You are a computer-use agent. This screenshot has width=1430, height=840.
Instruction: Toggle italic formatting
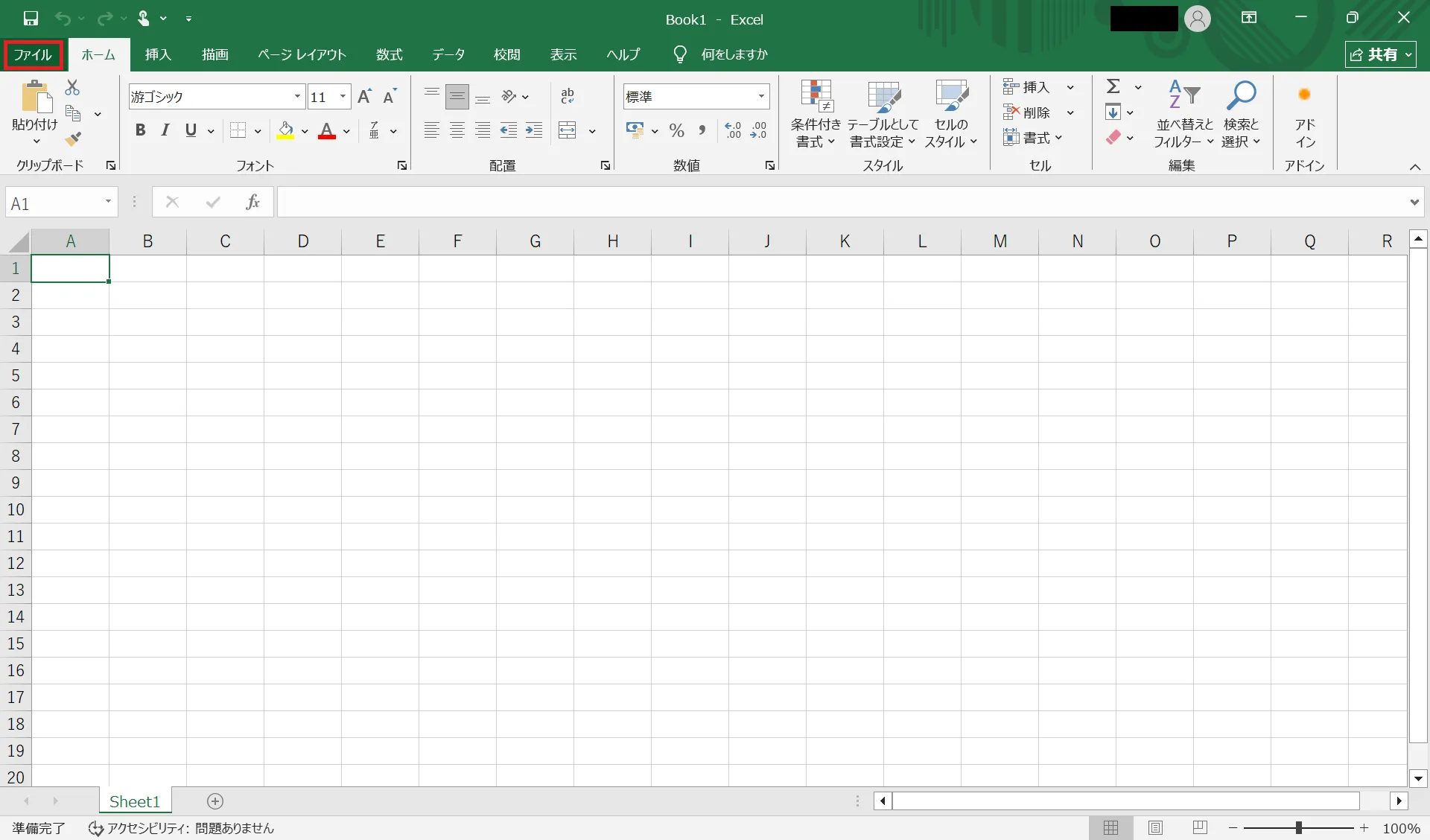pos(165,131)
